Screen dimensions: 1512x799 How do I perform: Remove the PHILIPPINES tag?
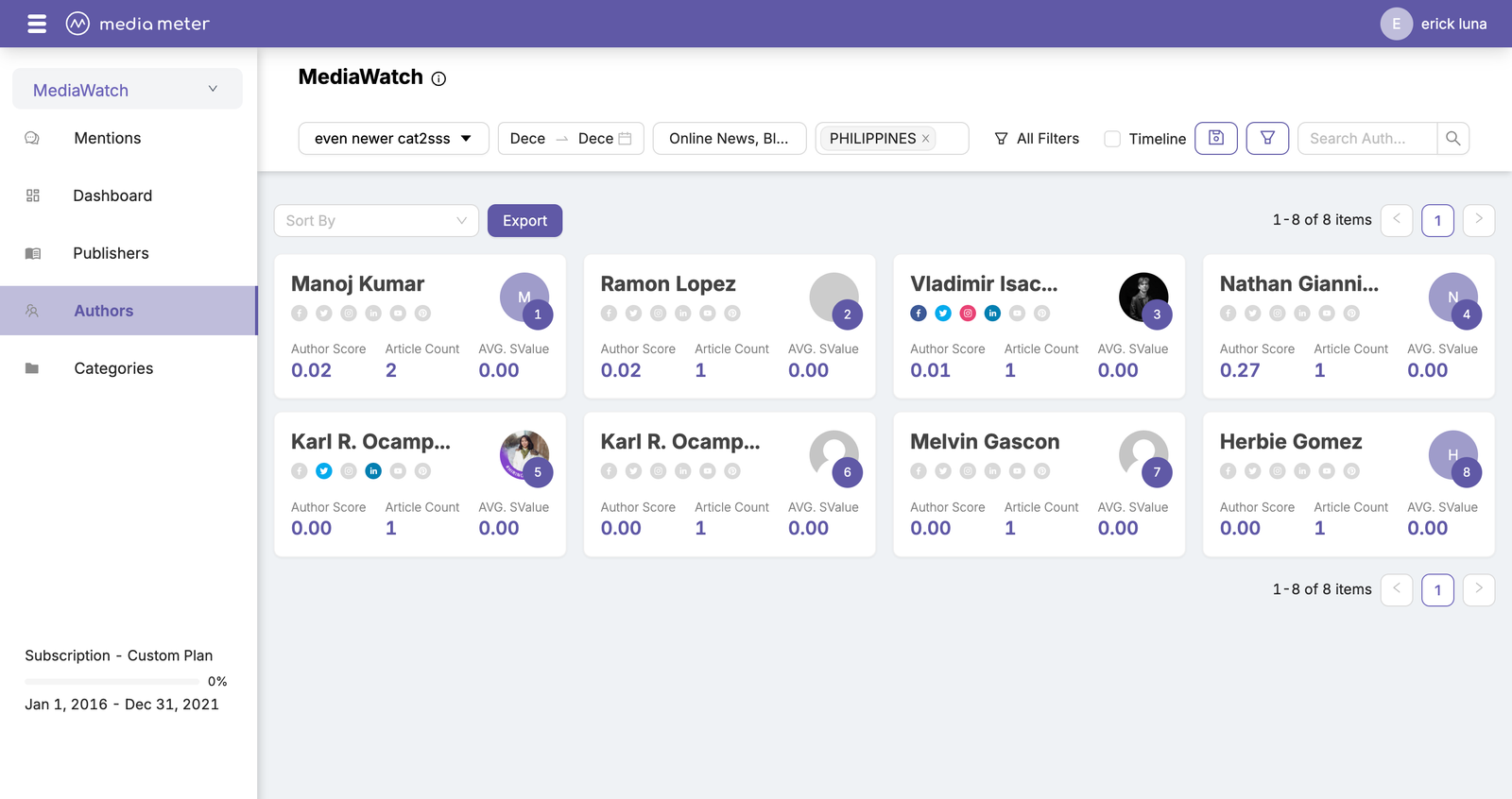(926, 139)
